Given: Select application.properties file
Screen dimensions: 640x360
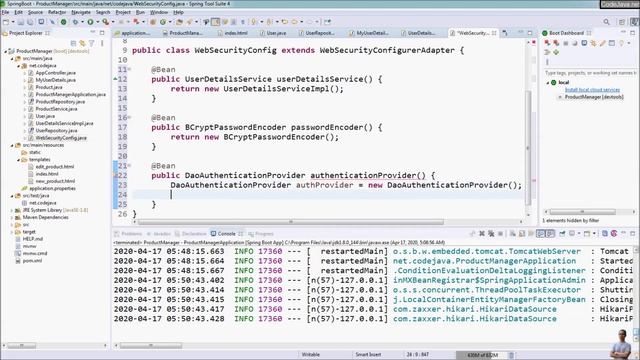Looking at the screenshot, I should click(52, 189).
